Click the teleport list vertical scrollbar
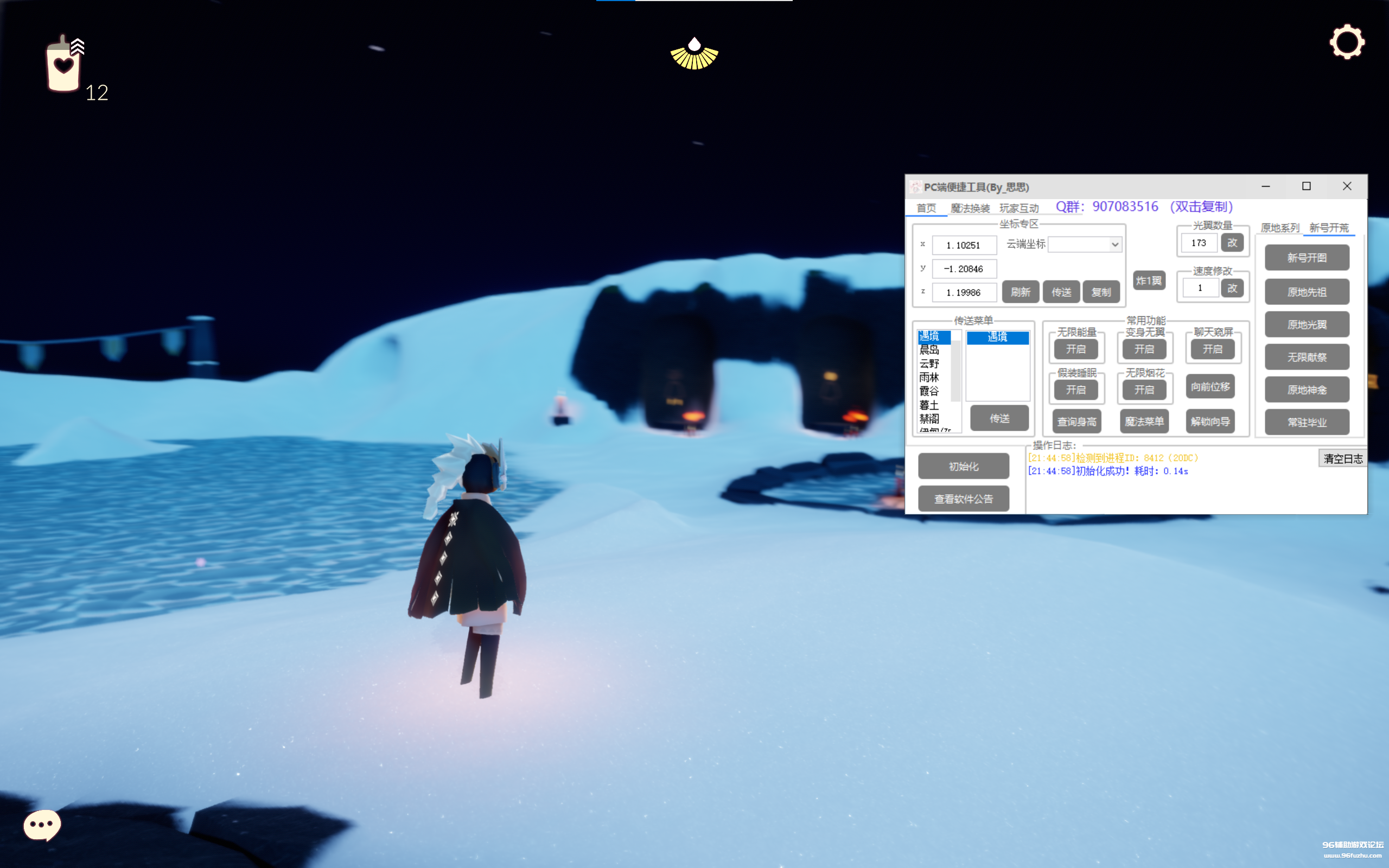The width and height of the screenshot is (1389, 868). pos(955,371)
